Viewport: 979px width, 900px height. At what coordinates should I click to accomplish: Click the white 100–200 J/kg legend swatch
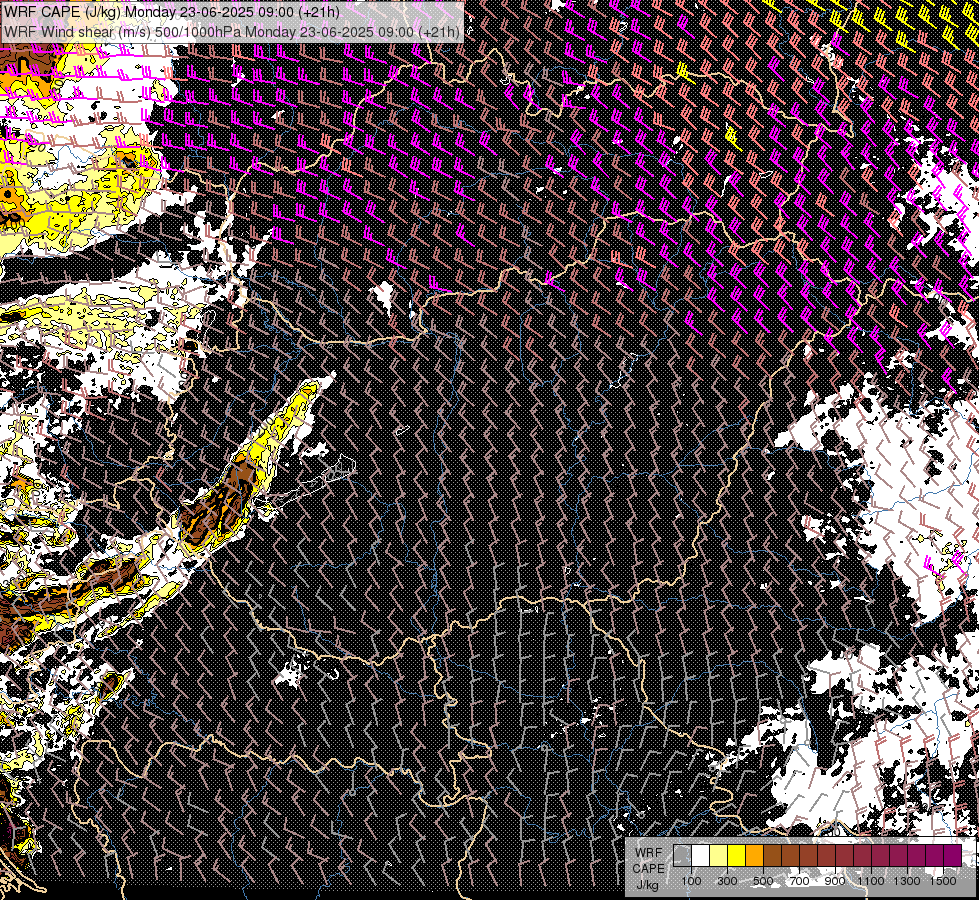[x=701, y=855]
